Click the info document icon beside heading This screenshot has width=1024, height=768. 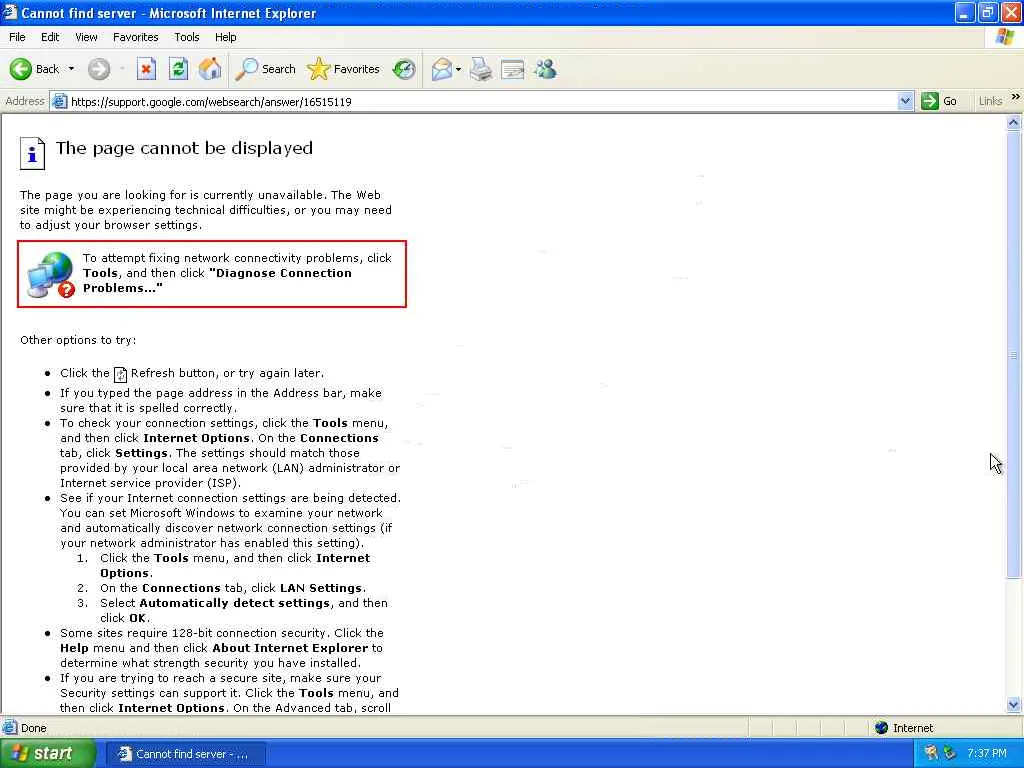32,153
